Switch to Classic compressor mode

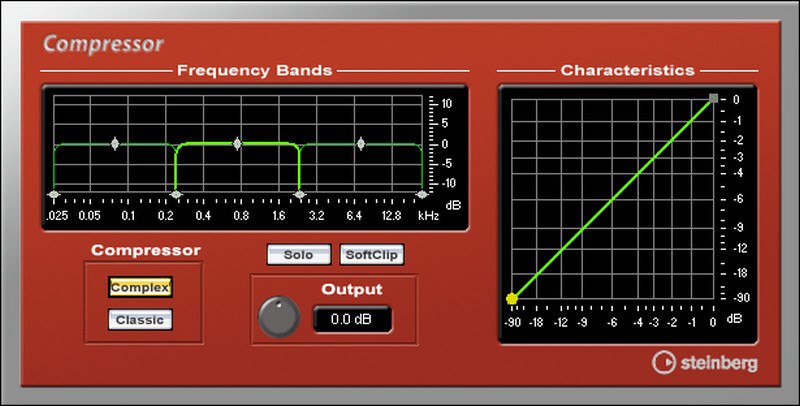(140, 320)
